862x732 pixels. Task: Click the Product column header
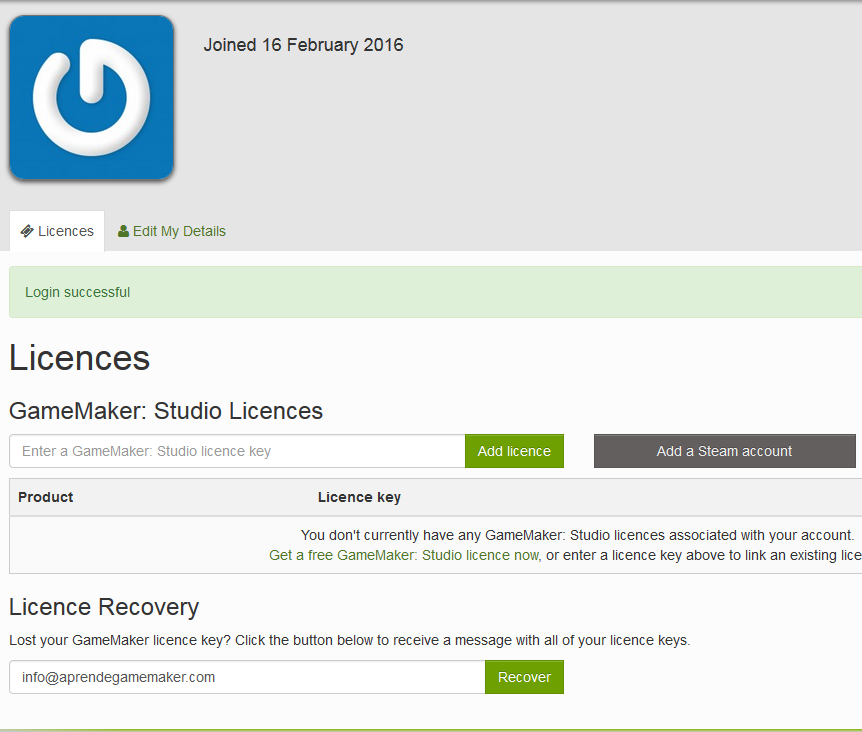46,497
